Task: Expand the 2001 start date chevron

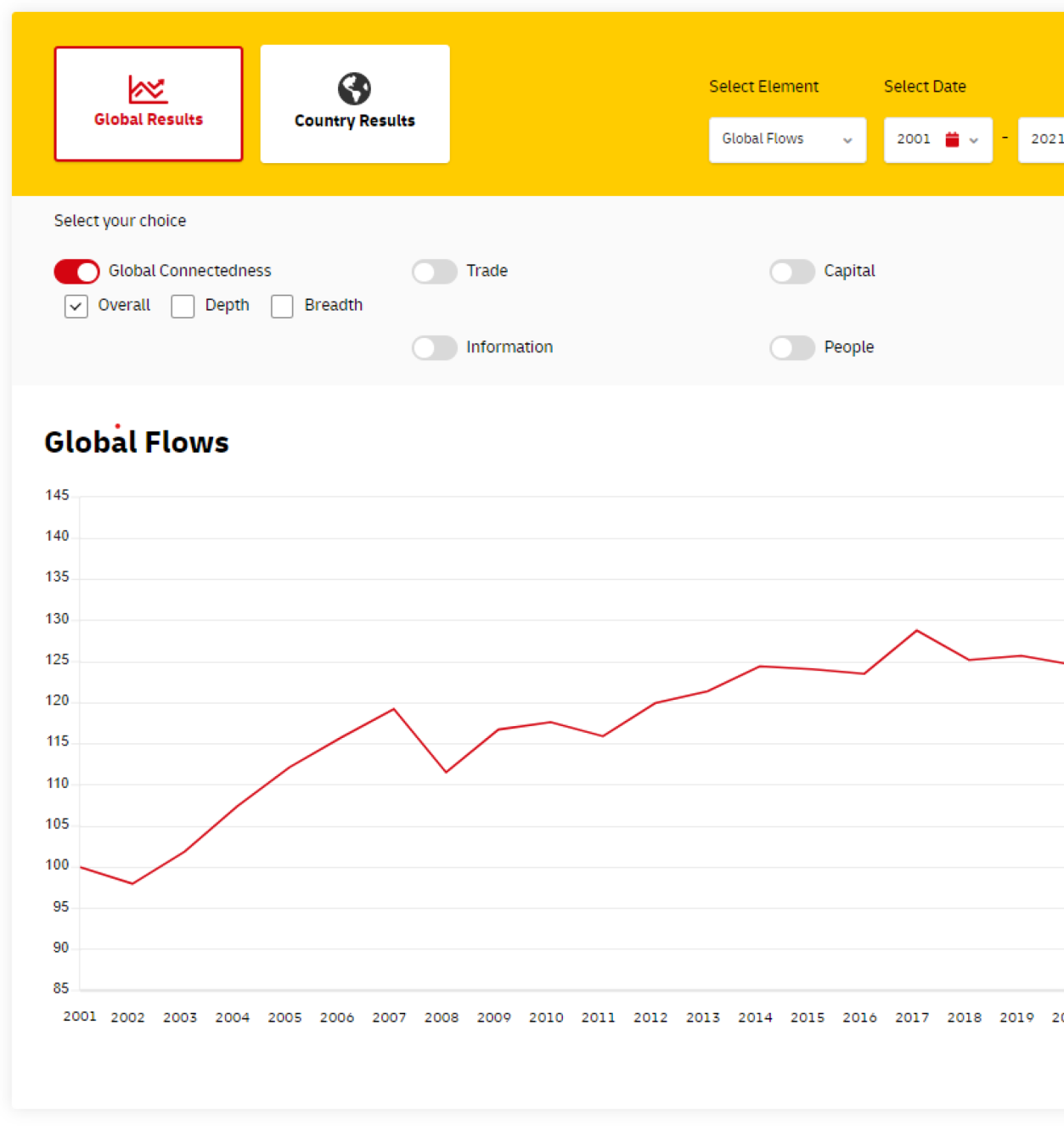Action: click(x=974, y=140)
